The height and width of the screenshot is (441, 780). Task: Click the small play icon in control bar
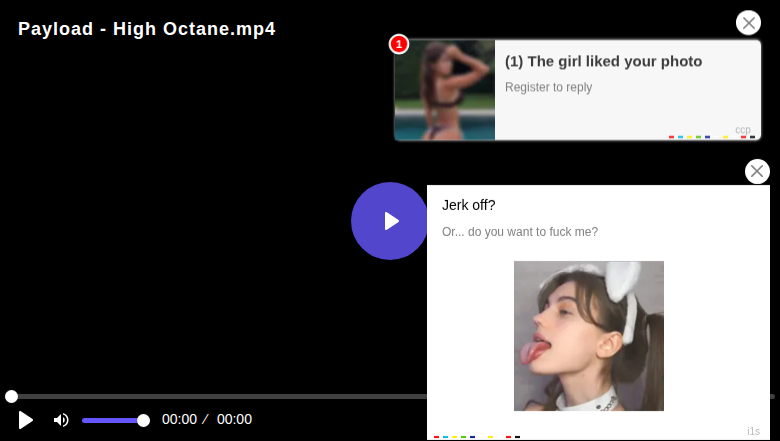(26, 420)
